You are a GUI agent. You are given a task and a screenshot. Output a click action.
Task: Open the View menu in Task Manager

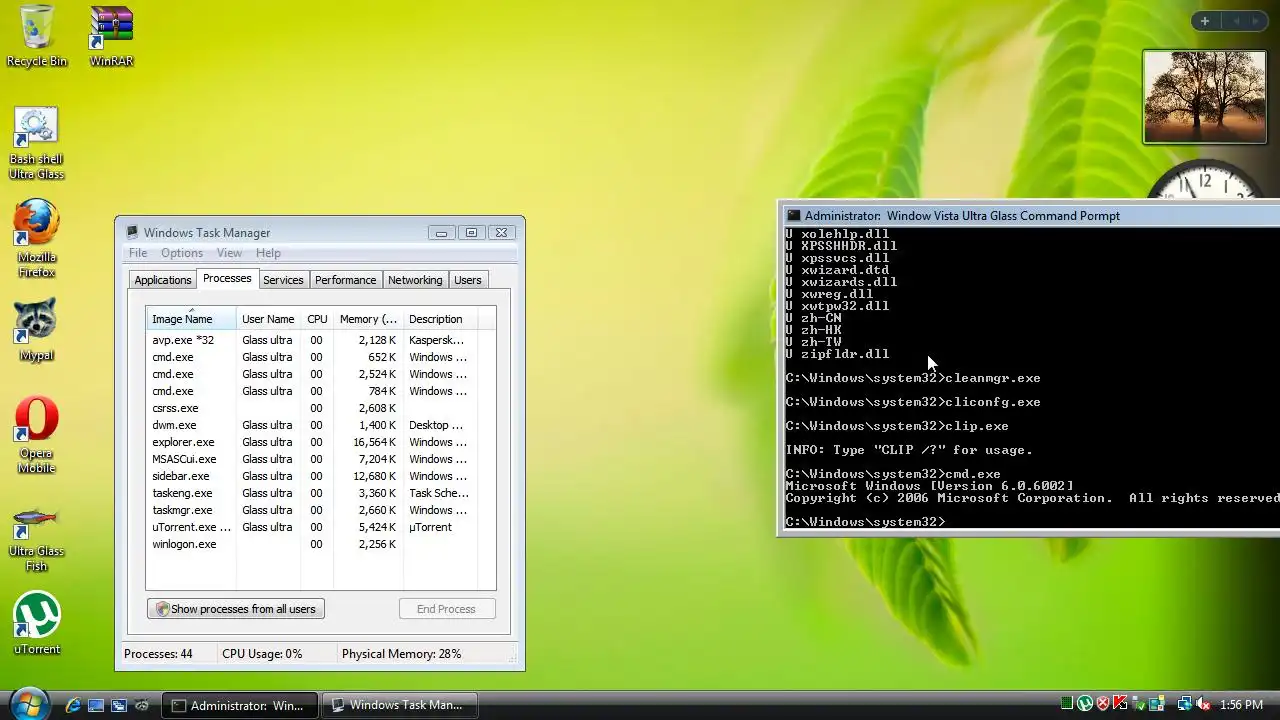tap(229, 253)
